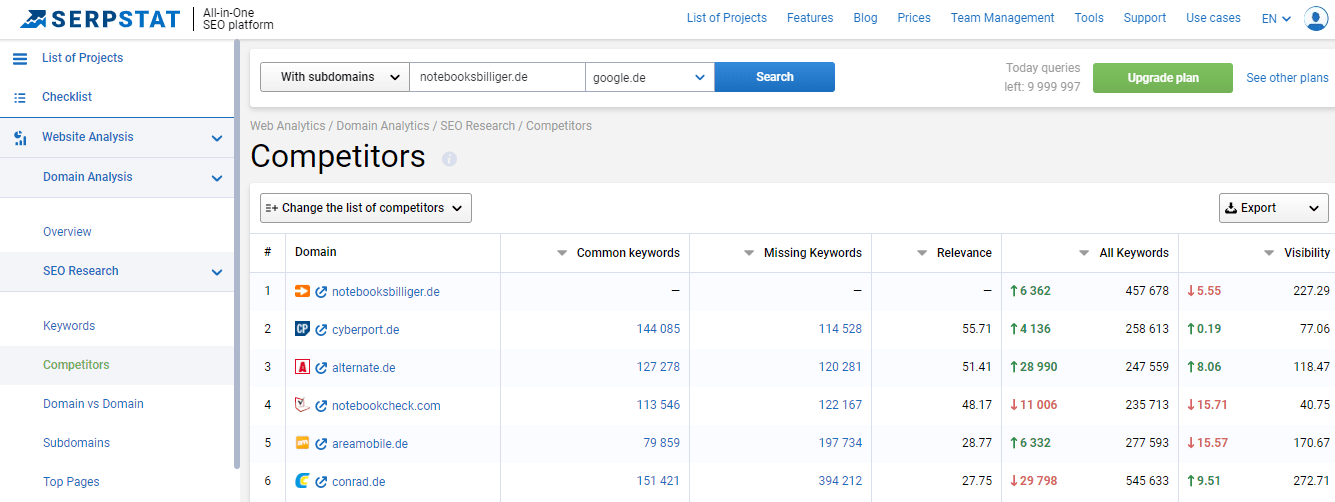Open the Export dropdown
Image resolution: width=1335 pixels, height=502 pixels.
[x=1274, y=208]
